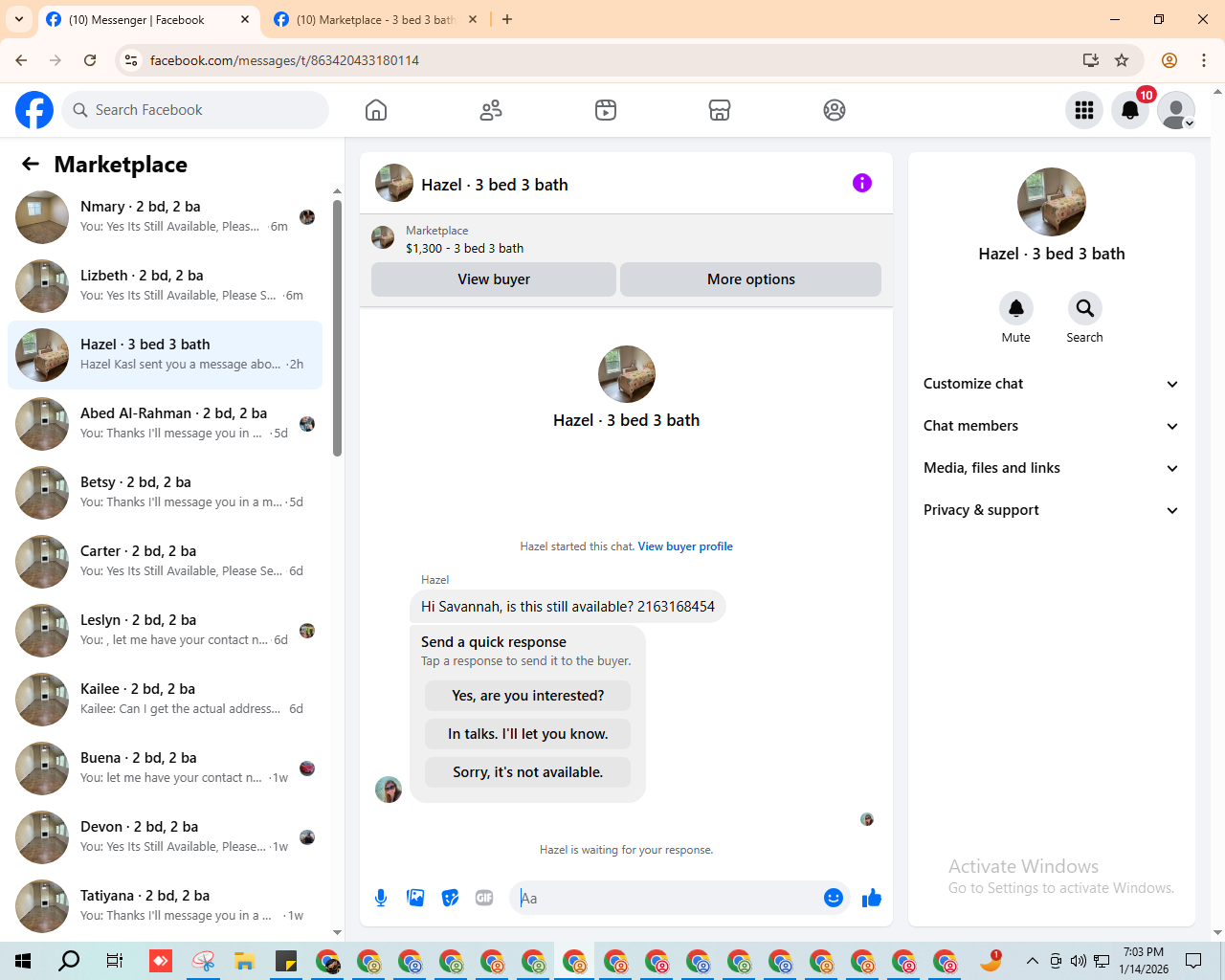Send quick reply "Sorry, it's not available."
Screen dimensions: 1225x980
[x=528, y=772]
